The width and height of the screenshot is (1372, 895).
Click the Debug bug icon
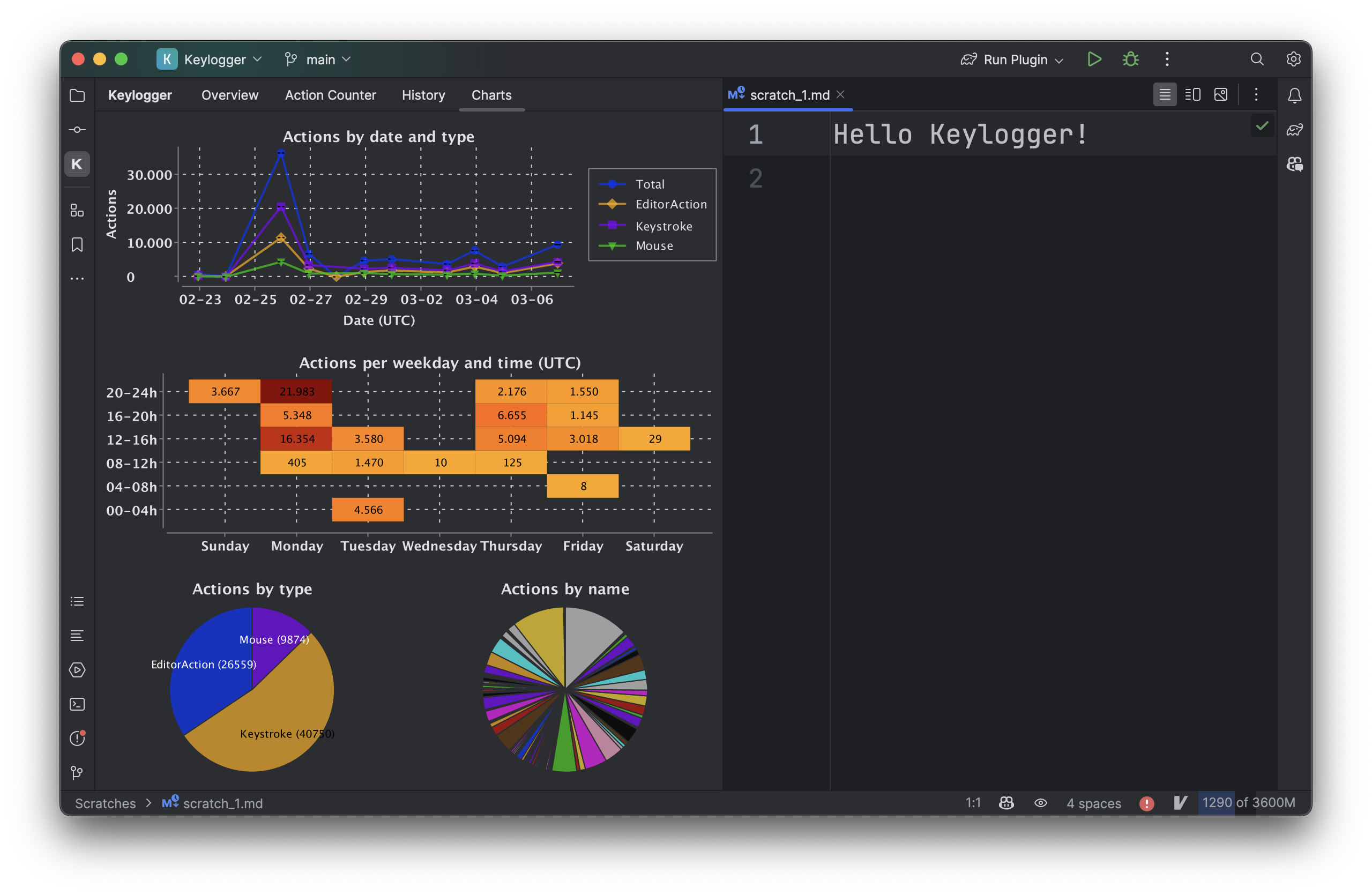[1130, 59]
